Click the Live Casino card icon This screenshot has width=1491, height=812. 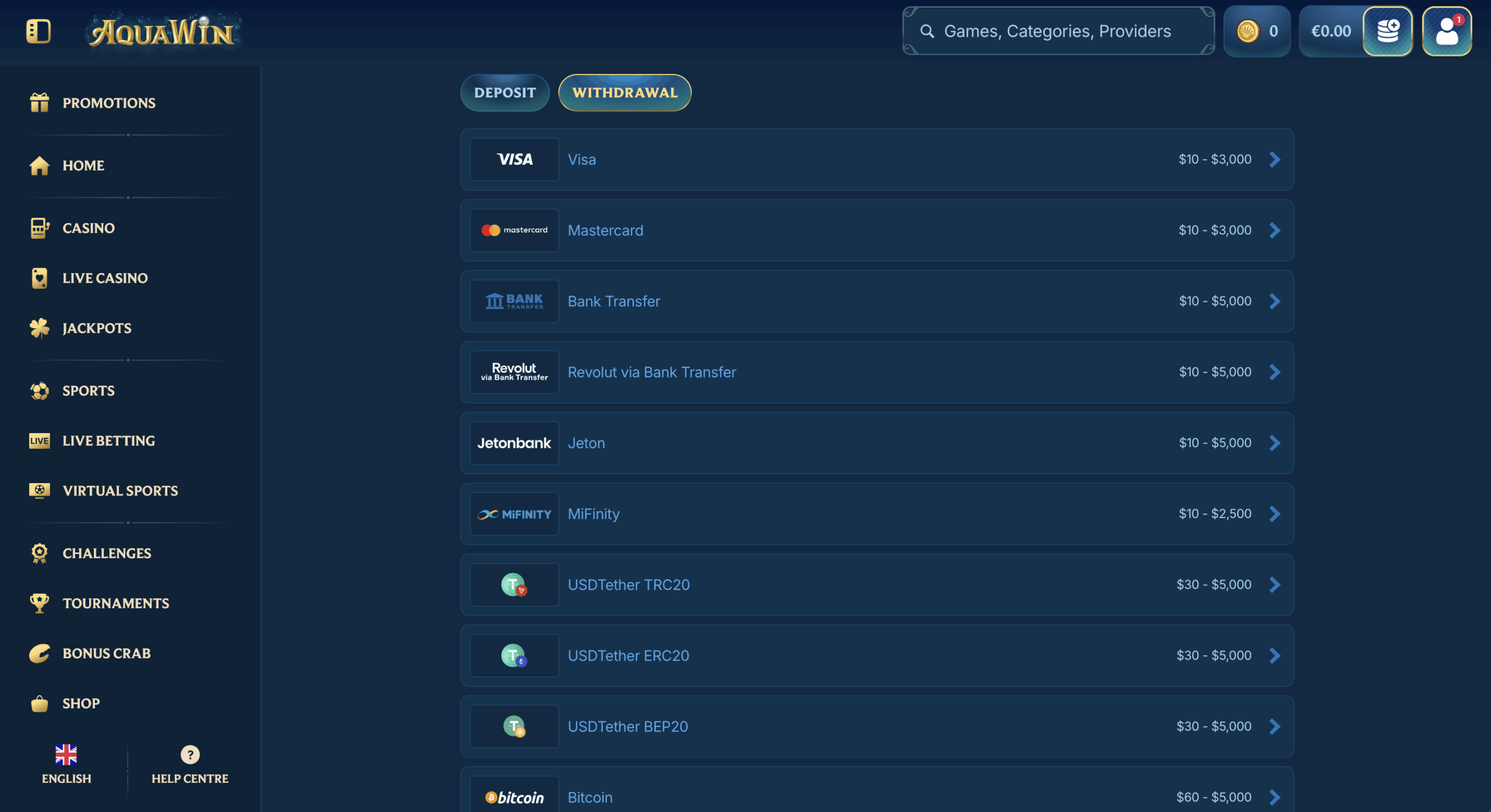point(40,278)
